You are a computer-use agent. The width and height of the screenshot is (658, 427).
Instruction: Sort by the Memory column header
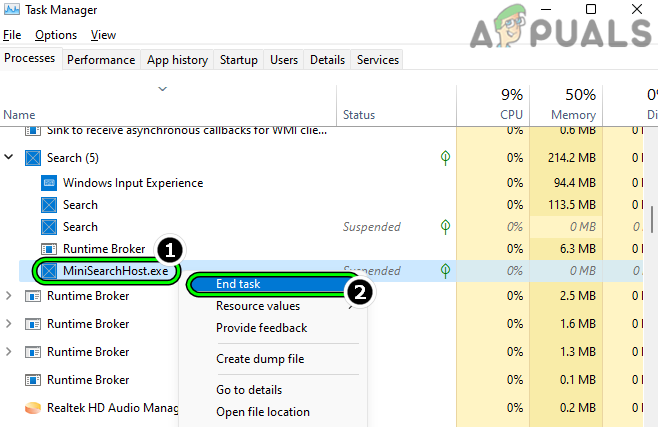coord(566,106)
